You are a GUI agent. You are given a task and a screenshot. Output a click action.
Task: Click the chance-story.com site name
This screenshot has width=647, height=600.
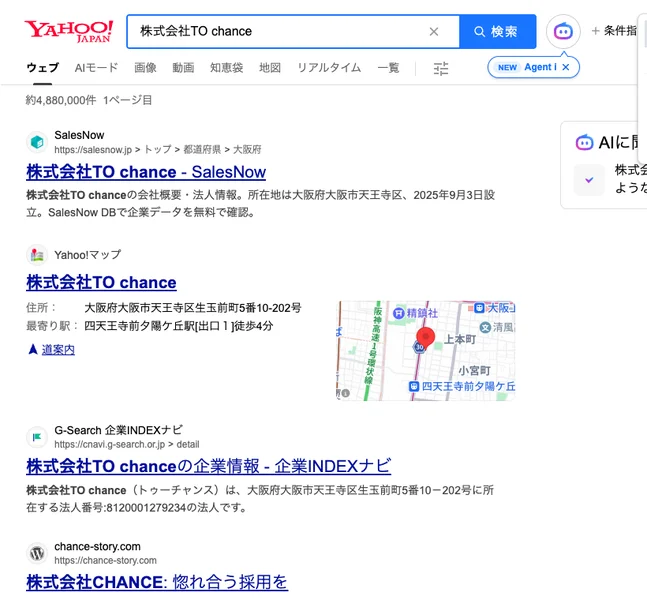click(x=97, y=546)
